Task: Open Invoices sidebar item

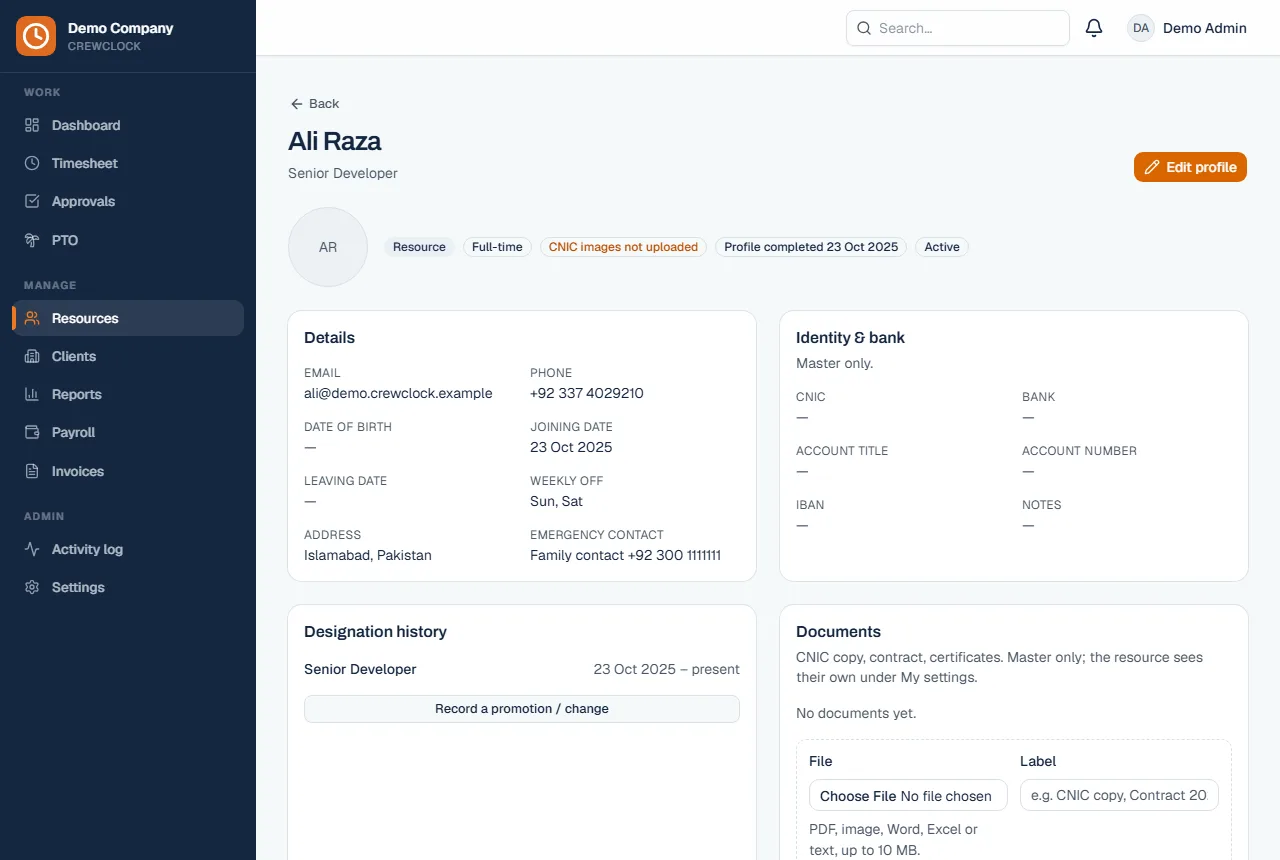Action: pos(128,471)
